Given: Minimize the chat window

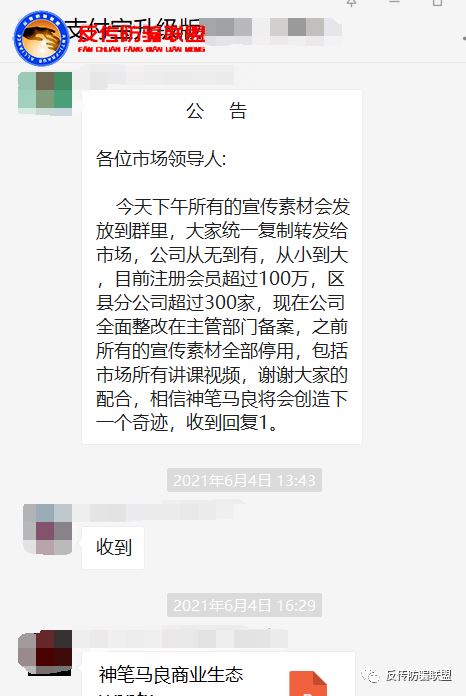Looking at the screenshot, I should (394, 3).
